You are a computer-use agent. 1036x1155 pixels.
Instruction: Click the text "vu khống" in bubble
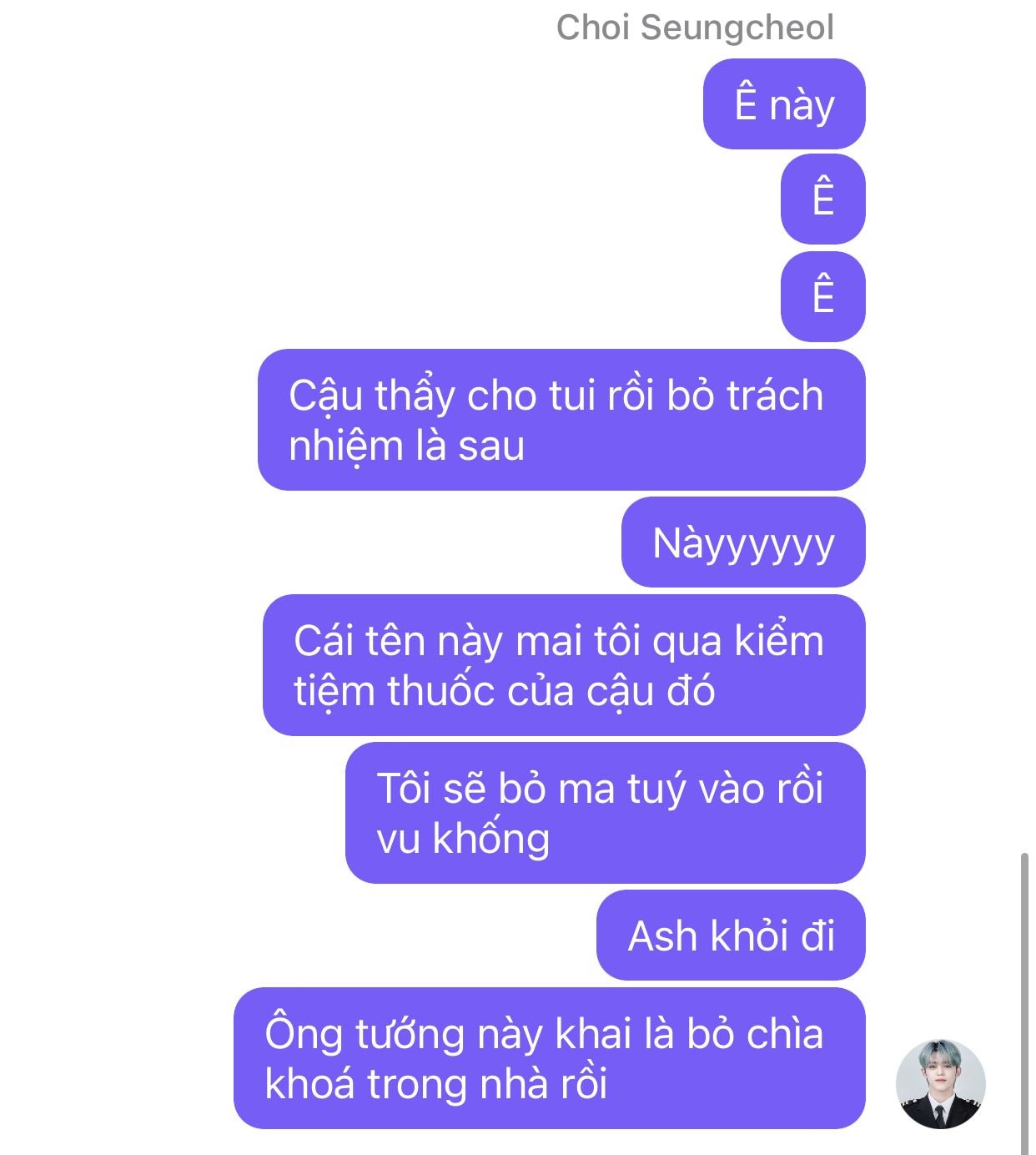[x=463, y=838]
